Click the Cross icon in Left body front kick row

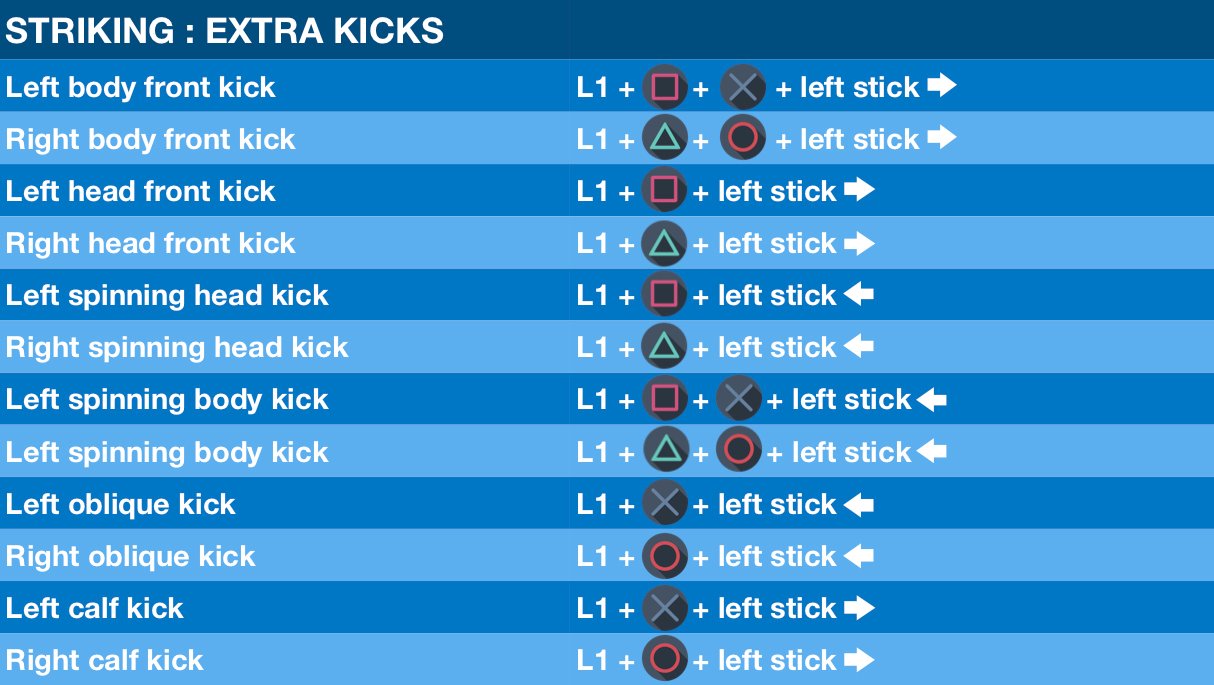coord(742,87)
